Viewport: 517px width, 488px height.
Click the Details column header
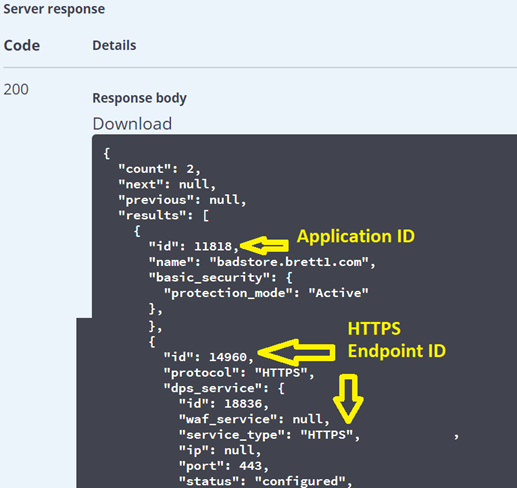click(114, 45)
